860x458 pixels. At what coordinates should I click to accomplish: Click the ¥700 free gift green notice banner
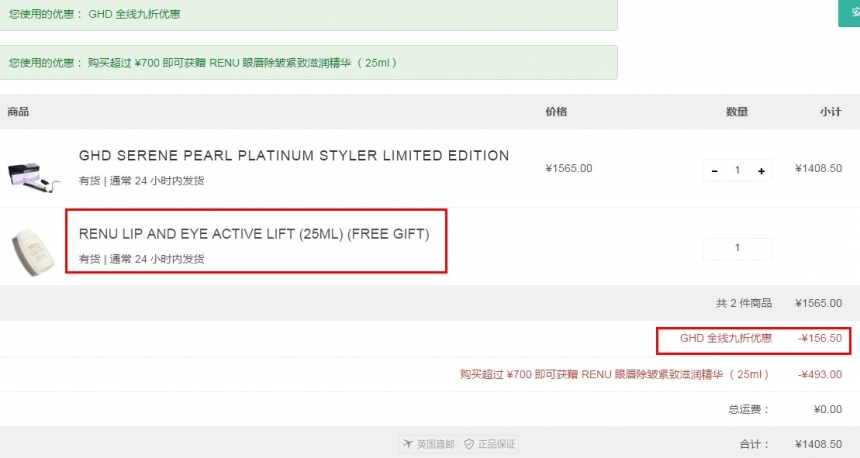308,63
